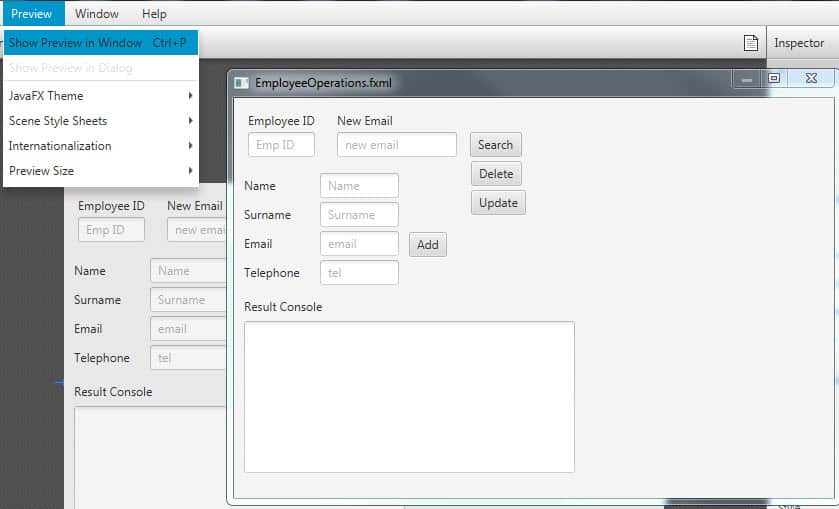The image size is (839, 509).
Task: Select the Emp ID field in Scene Builder canvas
Action: pyautogui.click(x=111, y=230)
